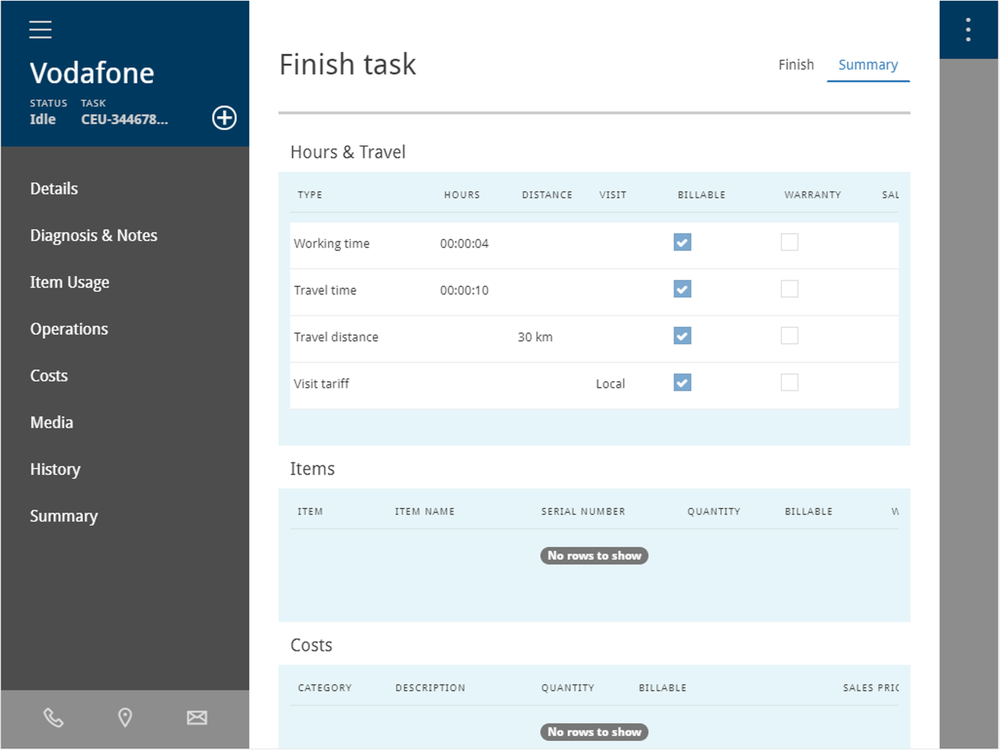Open Diagnosis & Notes in sidebar
The height and width of the screenshot is (750, 1000).
click(94, 236)
